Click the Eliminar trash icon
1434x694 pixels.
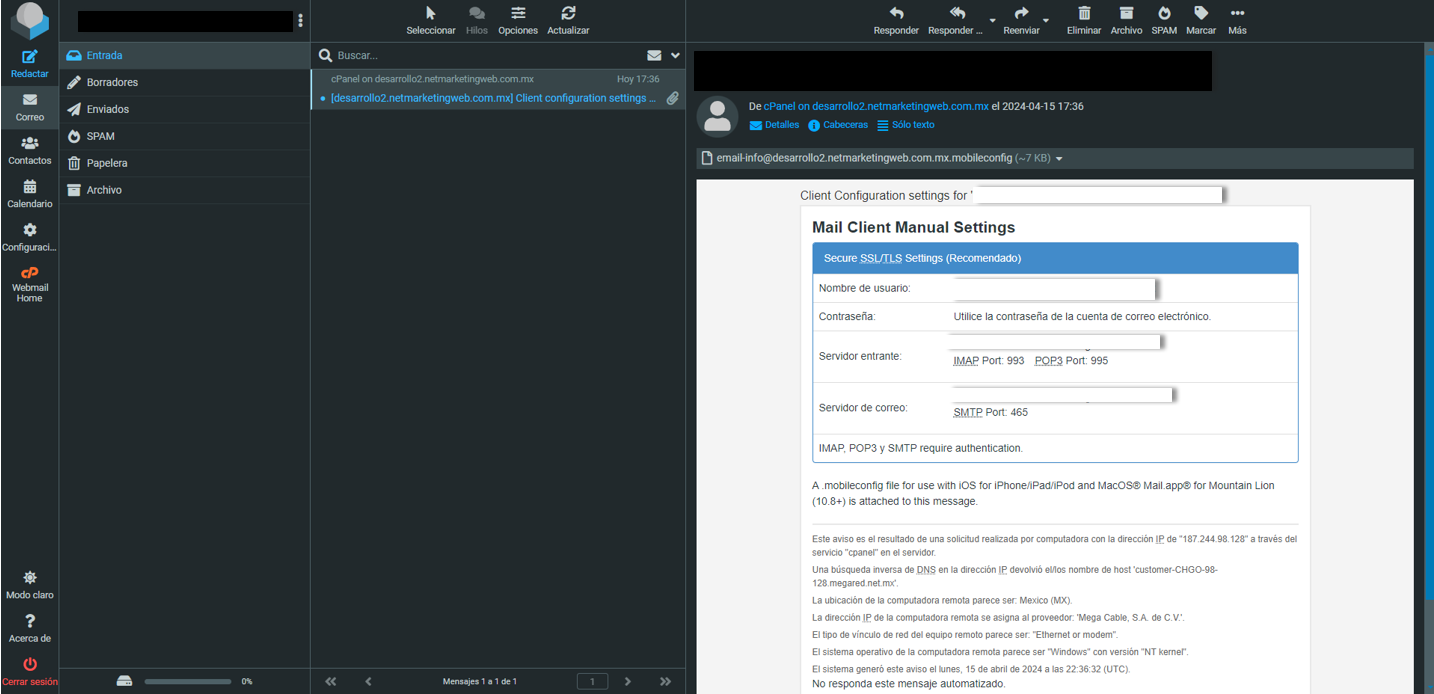1084,14
